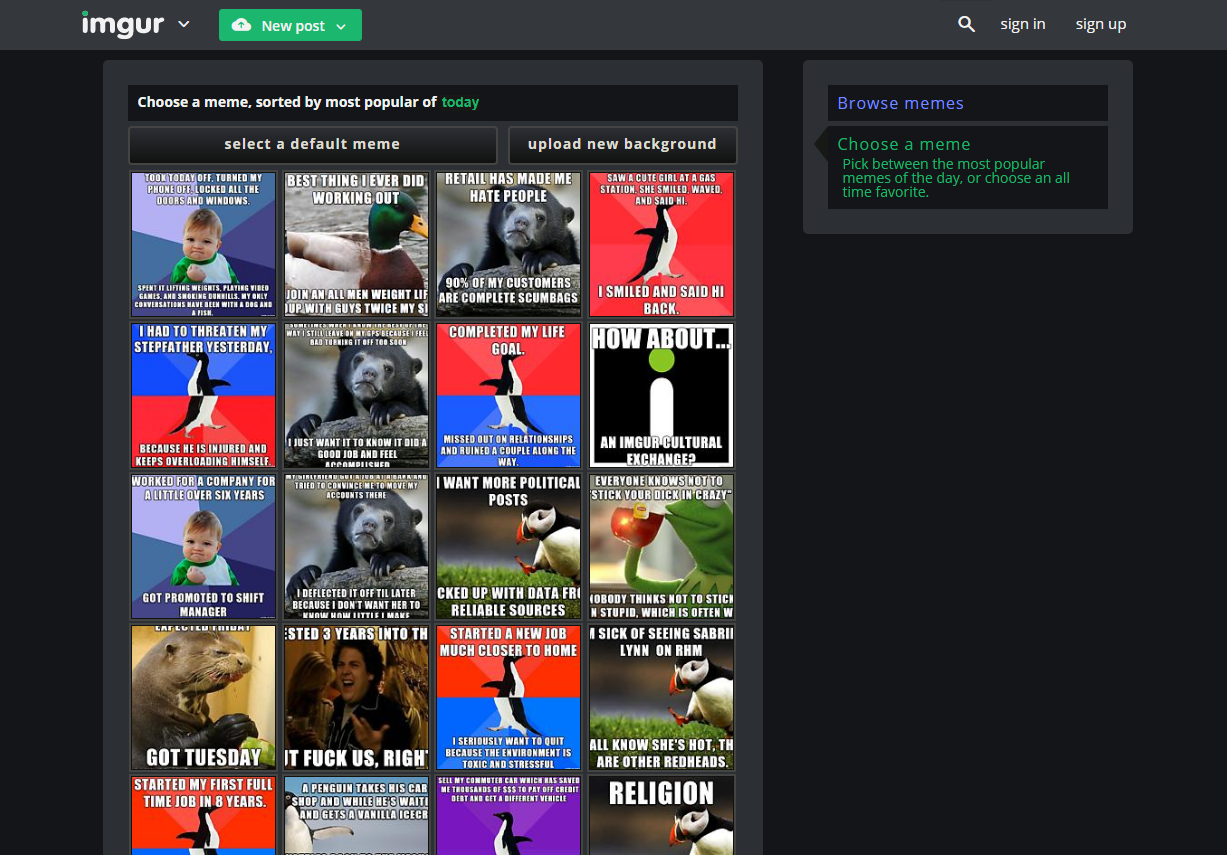Select the 'Completed my life goal' penguin meme
1227x855 pixels.
[x=508, y=395]
